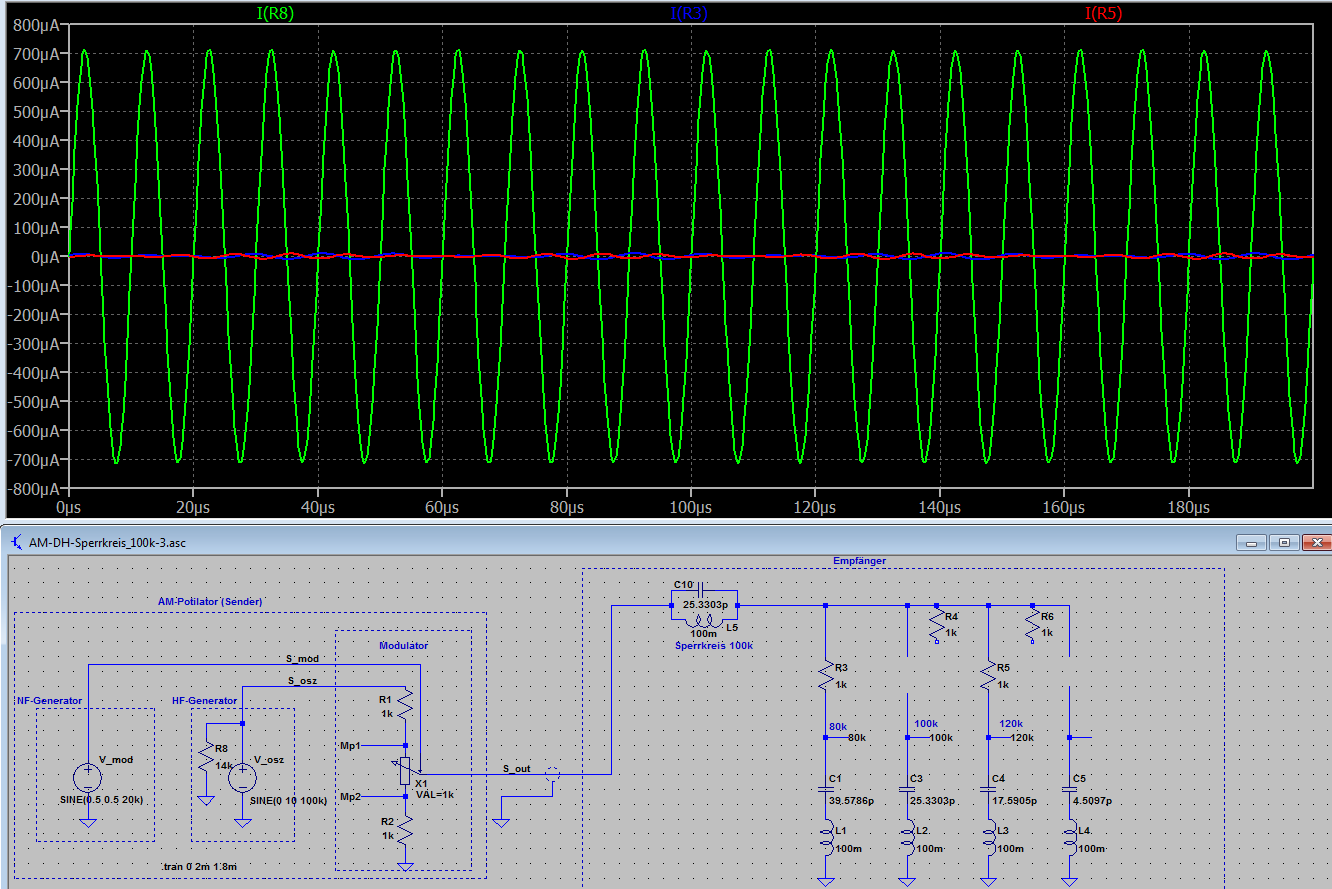Select the V_mod voltage source symbol

87,776
